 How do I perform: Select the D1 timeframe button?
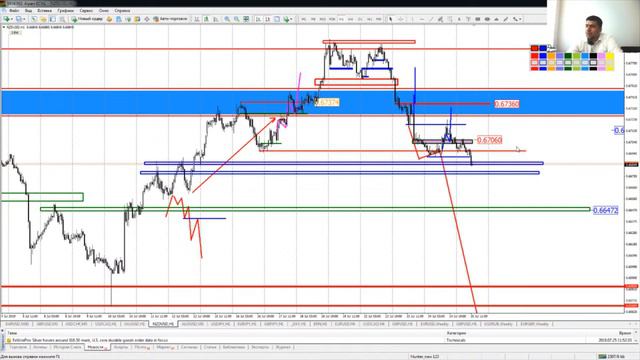tap(360, 19)
